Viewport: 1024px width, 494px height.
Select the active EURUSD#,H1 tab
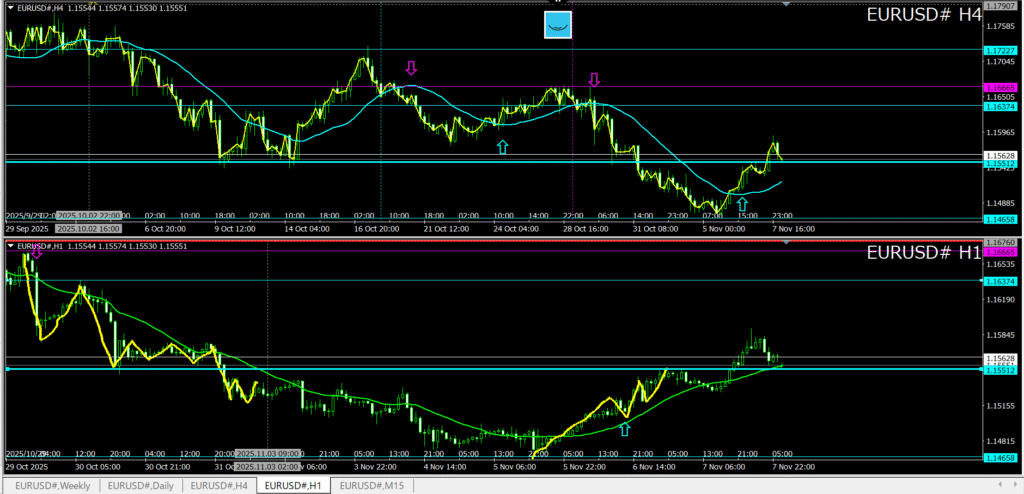point(294,485)
